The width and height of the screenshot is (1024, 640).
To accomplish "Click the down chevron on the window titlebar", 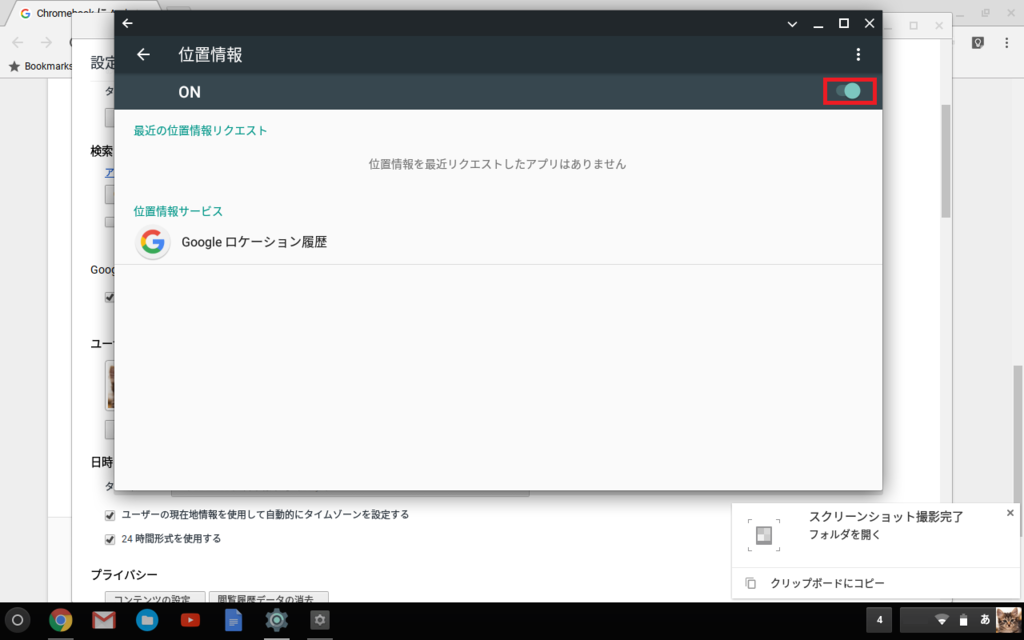I will (x=792, y=23).
